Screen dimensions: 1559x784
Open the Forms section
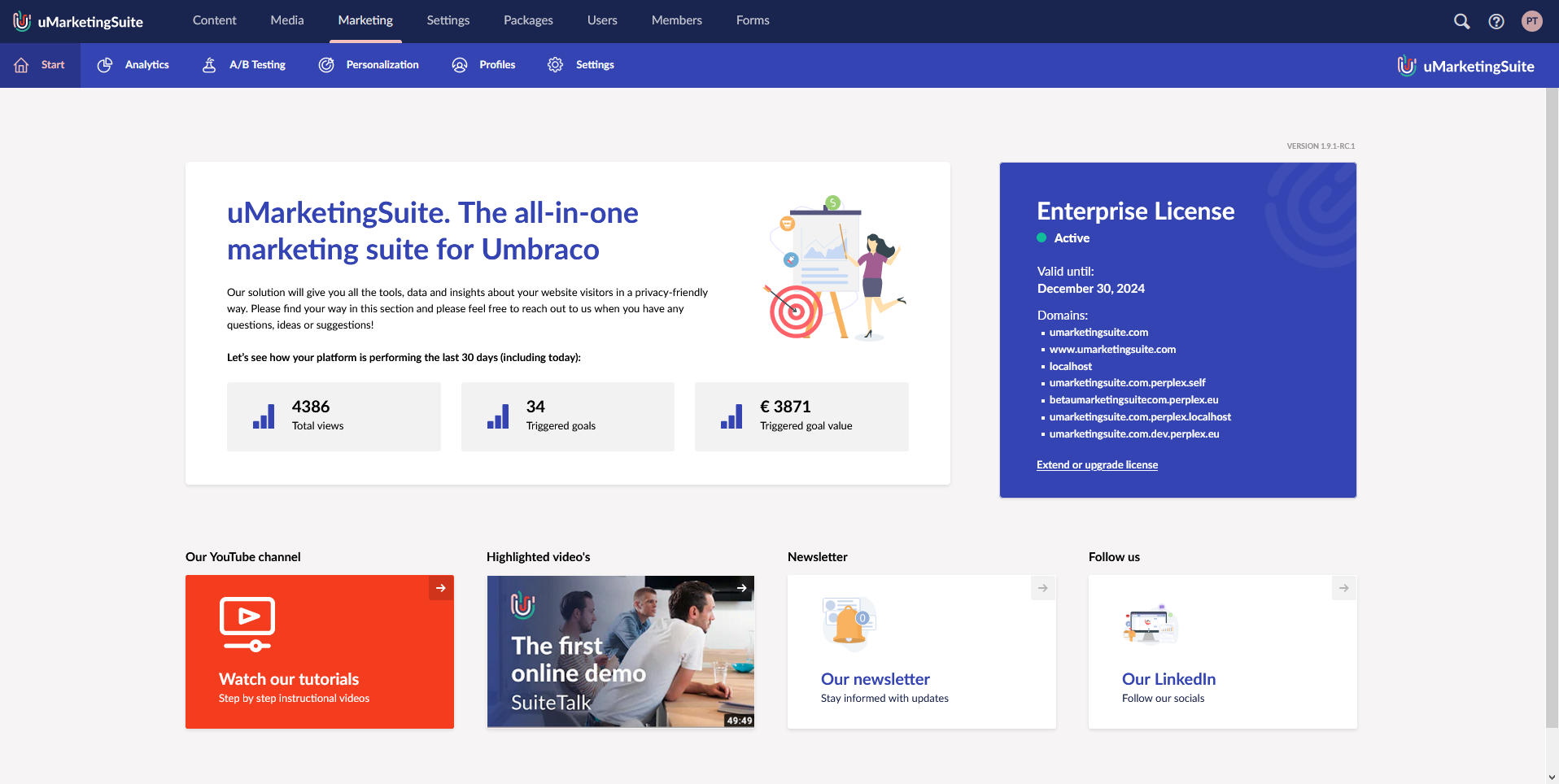[753, 21]
